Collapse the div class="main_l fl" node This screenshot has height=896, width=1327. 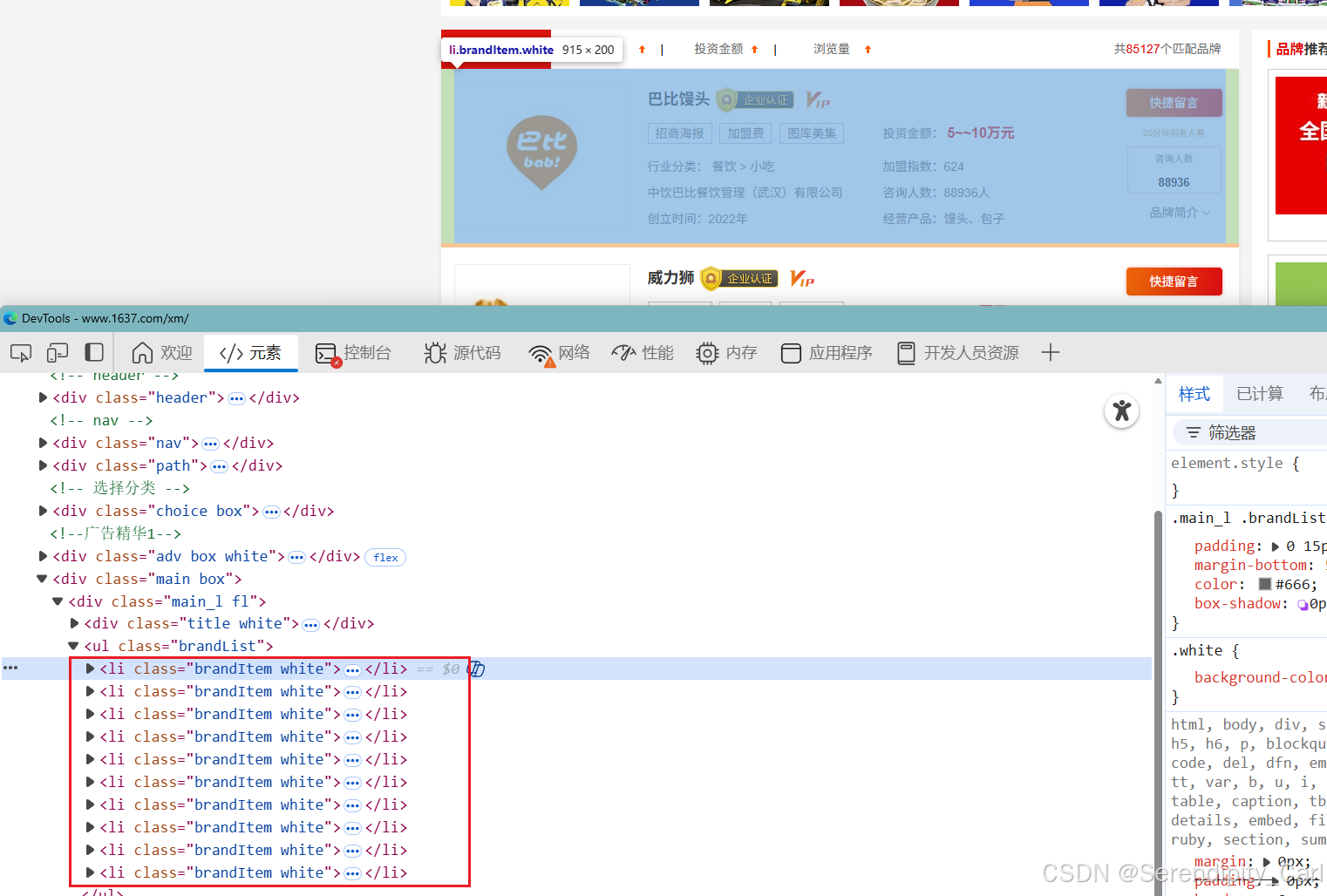click(58, 601)
